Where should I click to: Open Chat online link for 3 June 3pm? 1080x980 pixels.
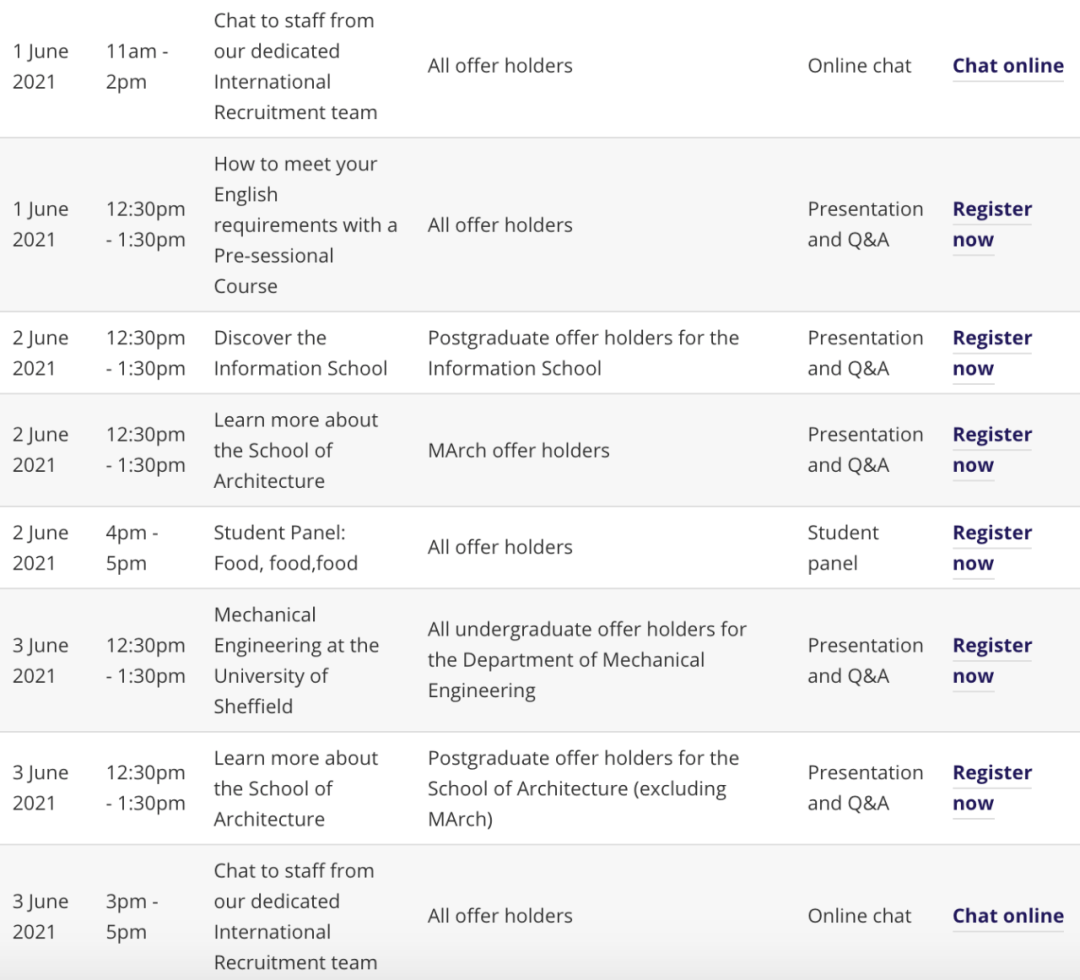pos(1007,916)
